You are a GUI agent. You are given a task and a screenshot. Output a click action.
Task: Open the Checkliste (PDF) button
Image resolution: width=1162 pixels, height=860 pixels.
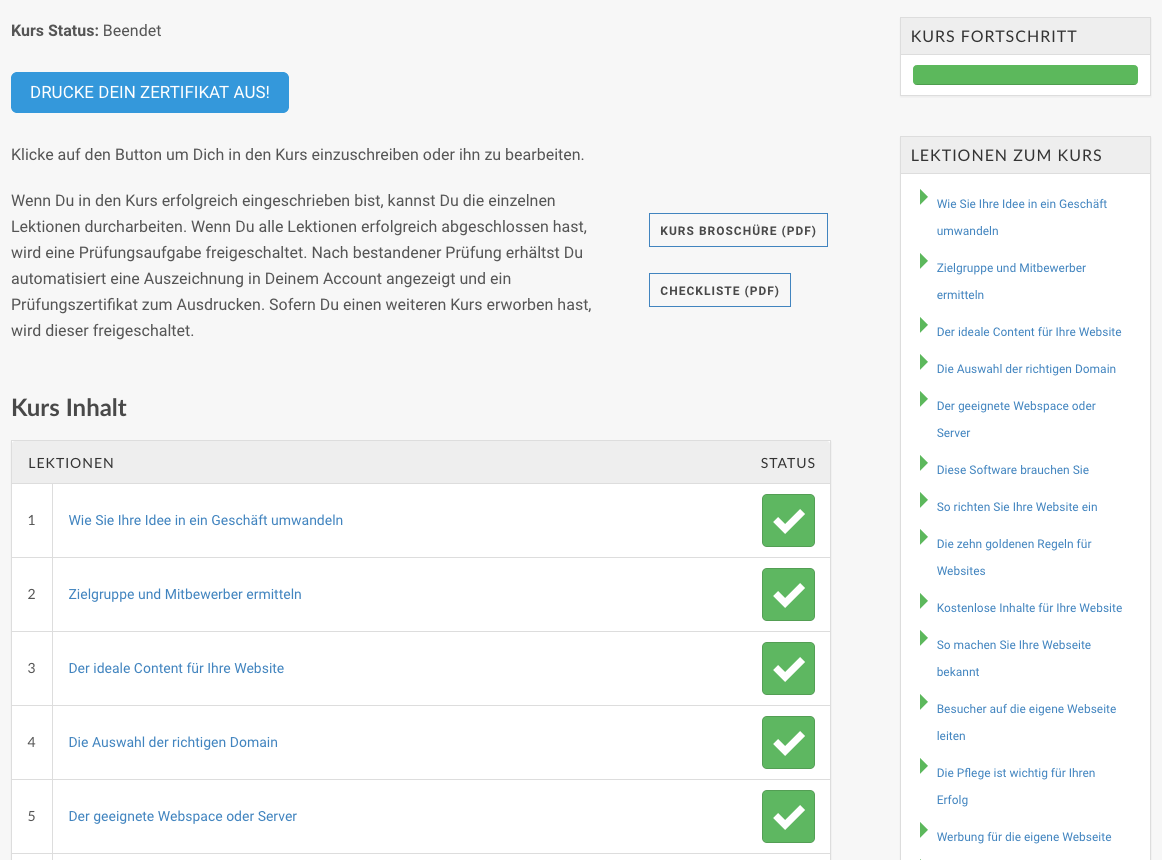pyautogui.click(x=720, y=291)
